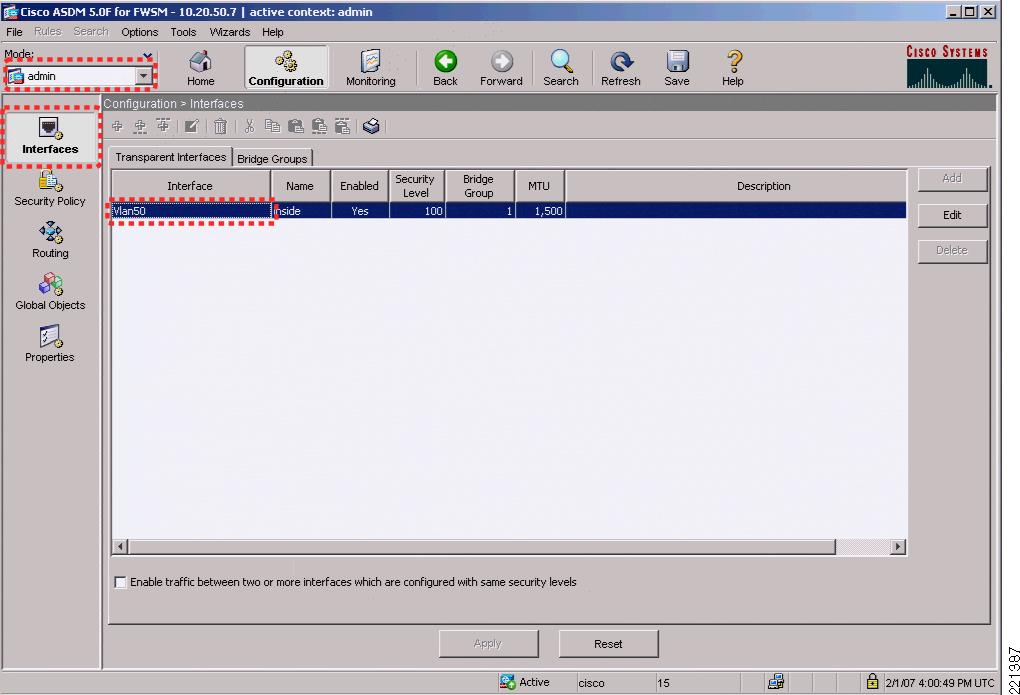
Task: Select the Interfaces sidebar icon
Action: click(50, 136)
